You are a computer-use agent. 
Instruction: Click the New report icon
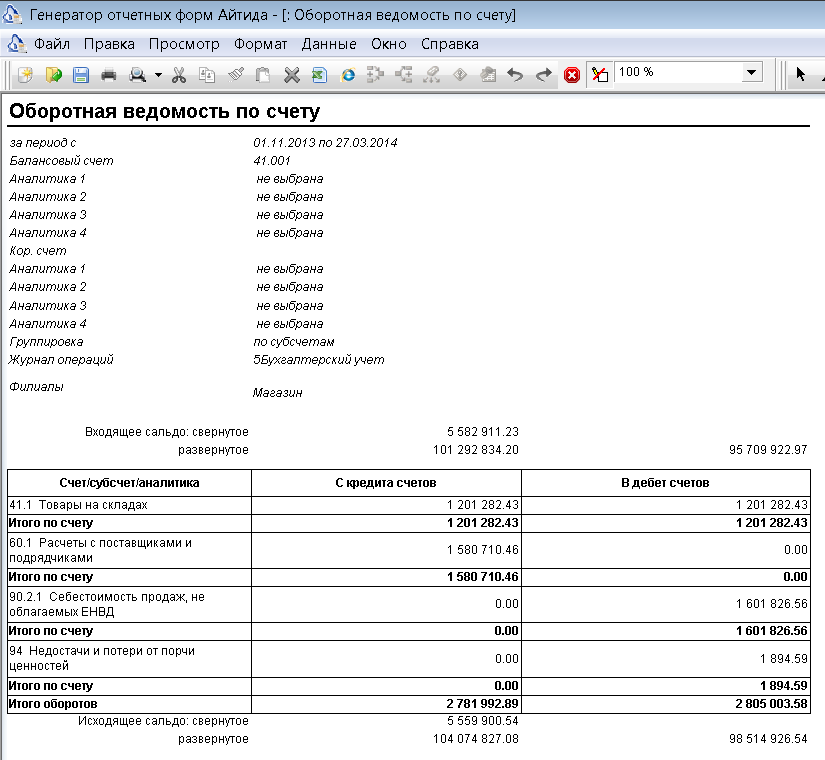25,75
